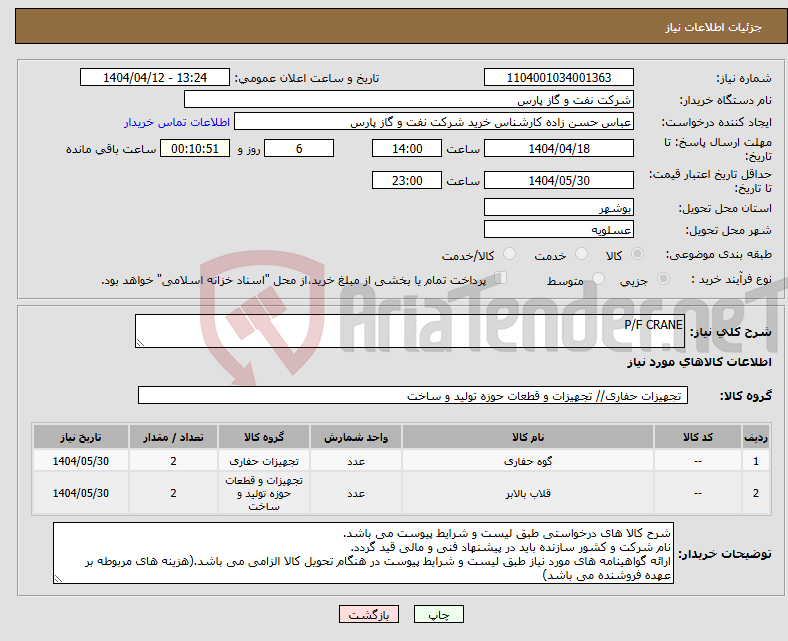This screenshot has width=788, height=641.
Task: Click the چاپ (print) button
Action: [x=438, y=614]
